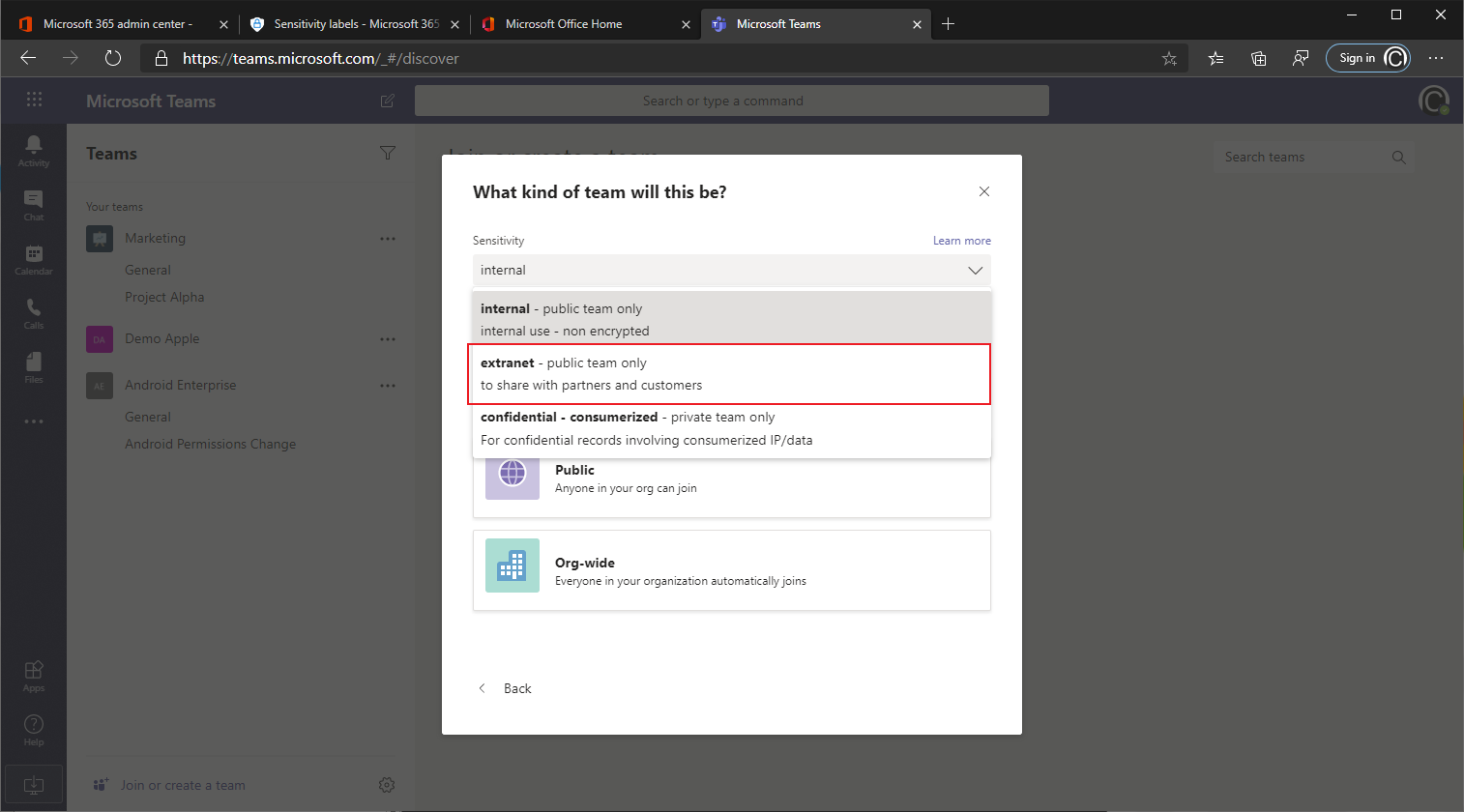The image size is (1464, 812).
Task: Select the Demo Apple team name
Action: 162,339
